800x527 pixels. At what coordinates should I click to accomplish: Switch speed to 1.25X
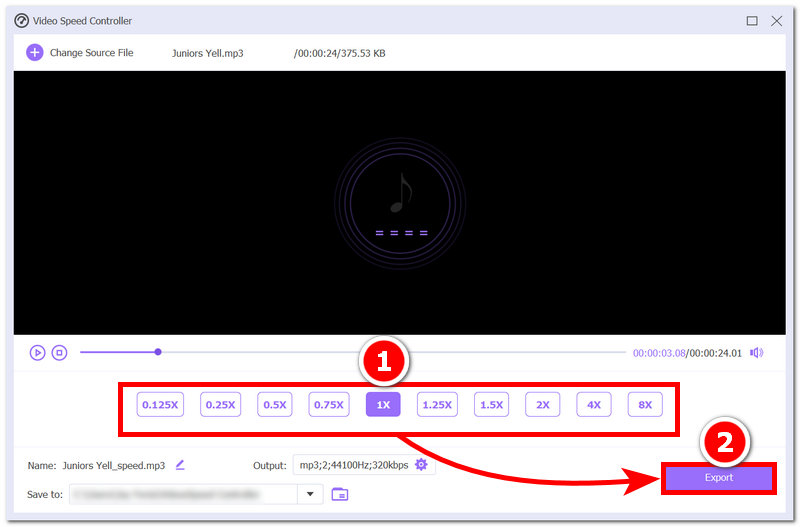[437, 405]
